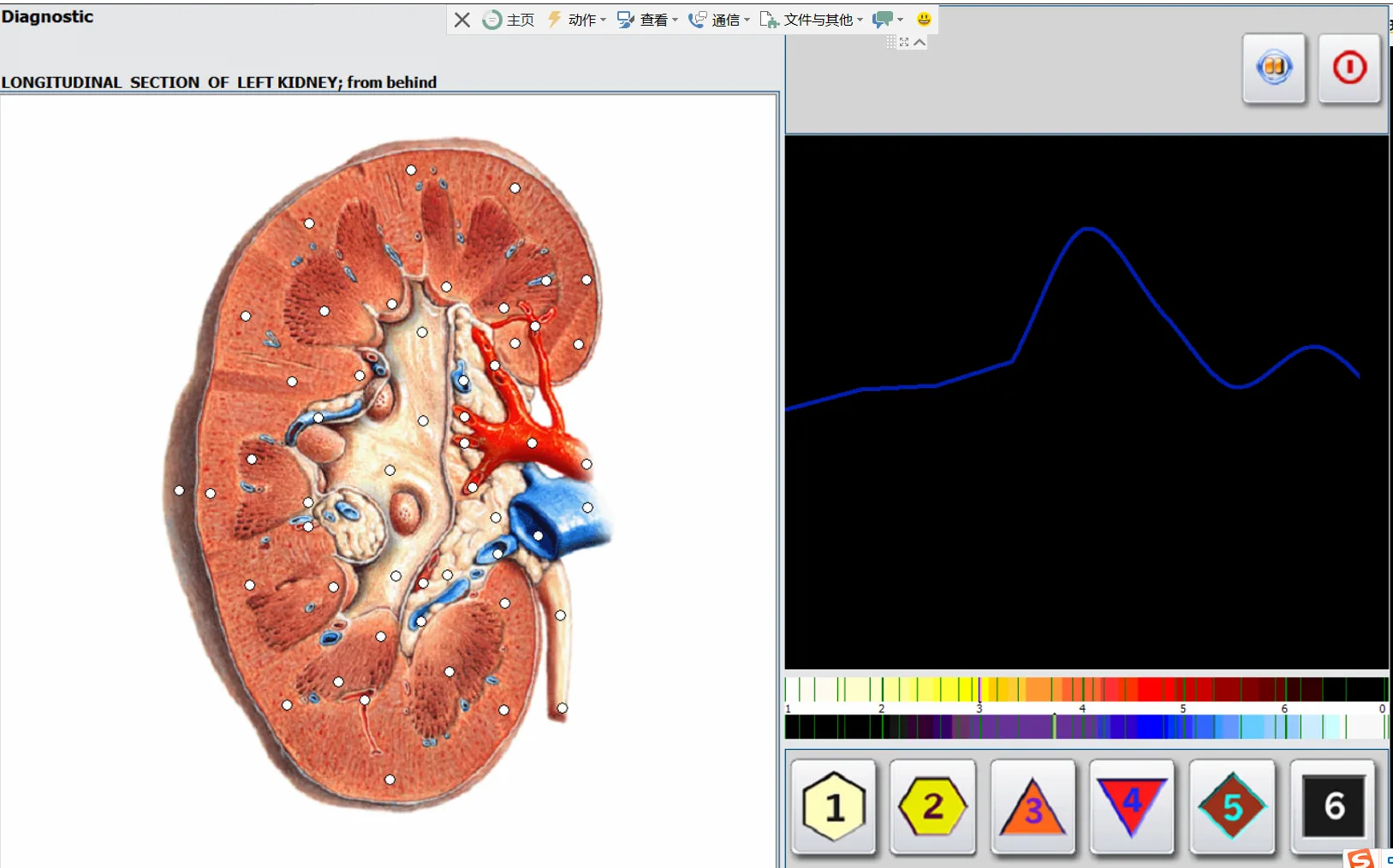
Task: Select the hexagon marker numbered 1
Action: [834, 806]
